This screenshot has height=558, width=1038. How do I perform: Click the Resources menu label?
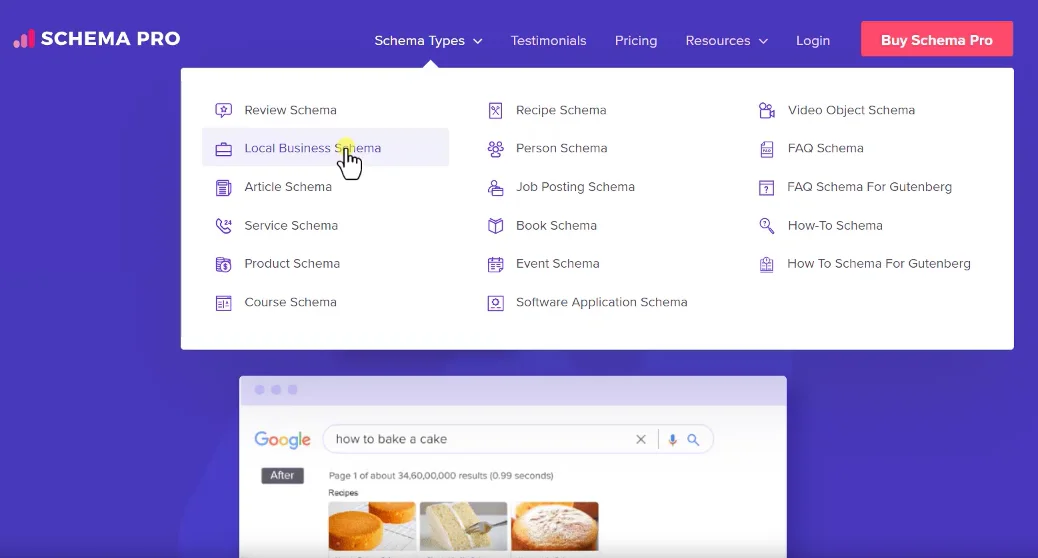tap(718, 40)
